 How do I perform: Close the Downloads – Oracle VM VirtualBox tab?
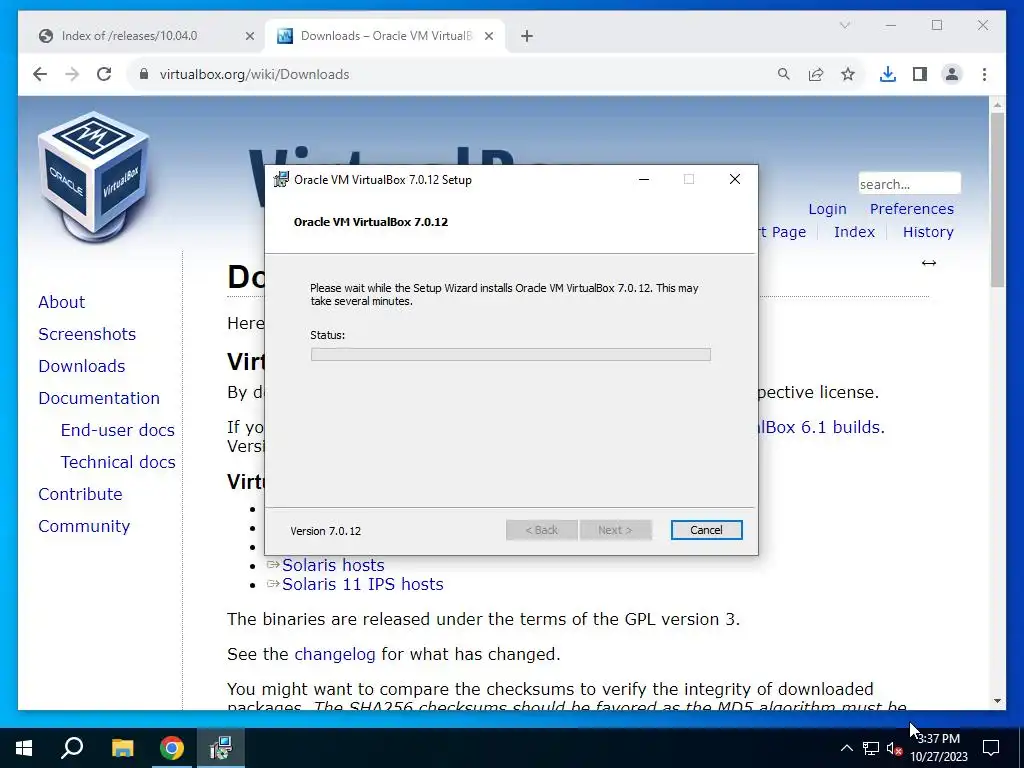tap(488, 37)
